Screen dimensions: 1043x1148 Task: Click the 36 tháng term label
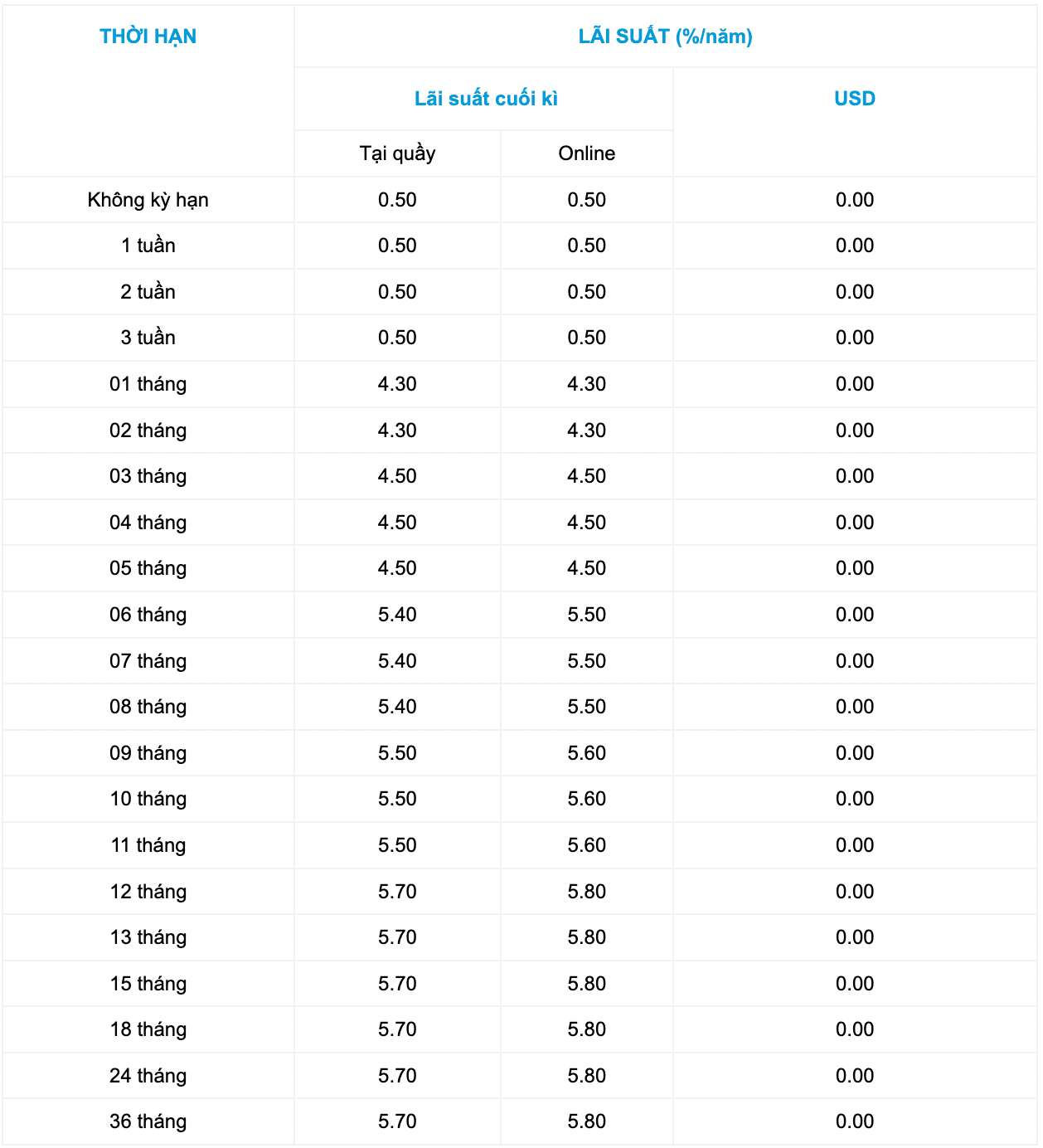(x=148, y=1121)
